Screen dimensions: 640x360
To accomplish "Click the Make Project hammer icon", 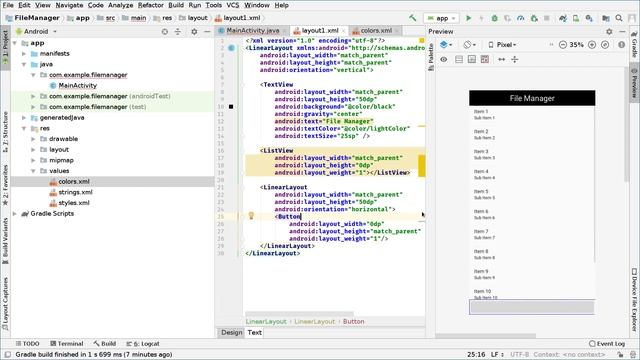I will tap(413, 18).
